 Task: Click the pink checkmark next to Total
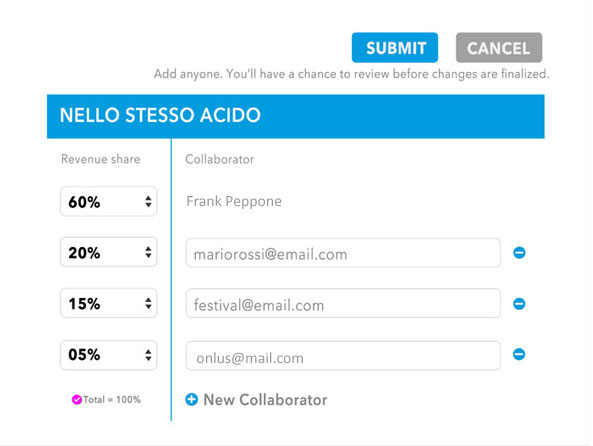click(77, 399)
